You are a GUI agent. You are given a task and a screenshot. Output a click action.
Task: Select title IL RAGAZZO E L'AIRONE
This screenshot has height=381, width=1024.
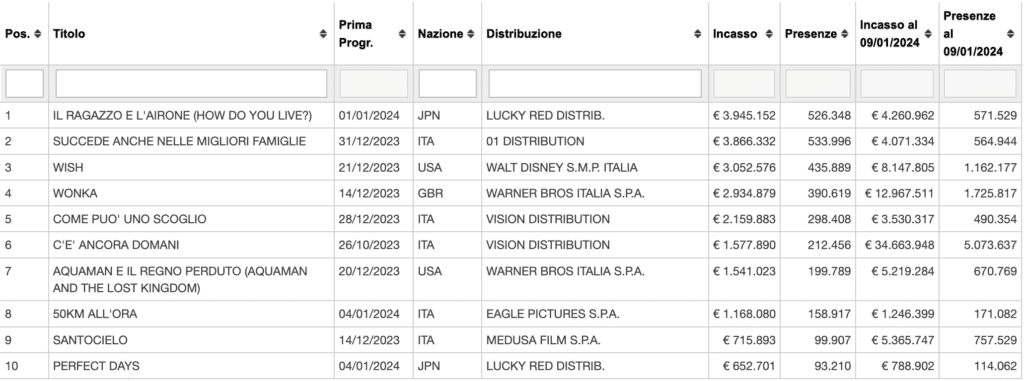pyautogui.click(x=183, y=116)
